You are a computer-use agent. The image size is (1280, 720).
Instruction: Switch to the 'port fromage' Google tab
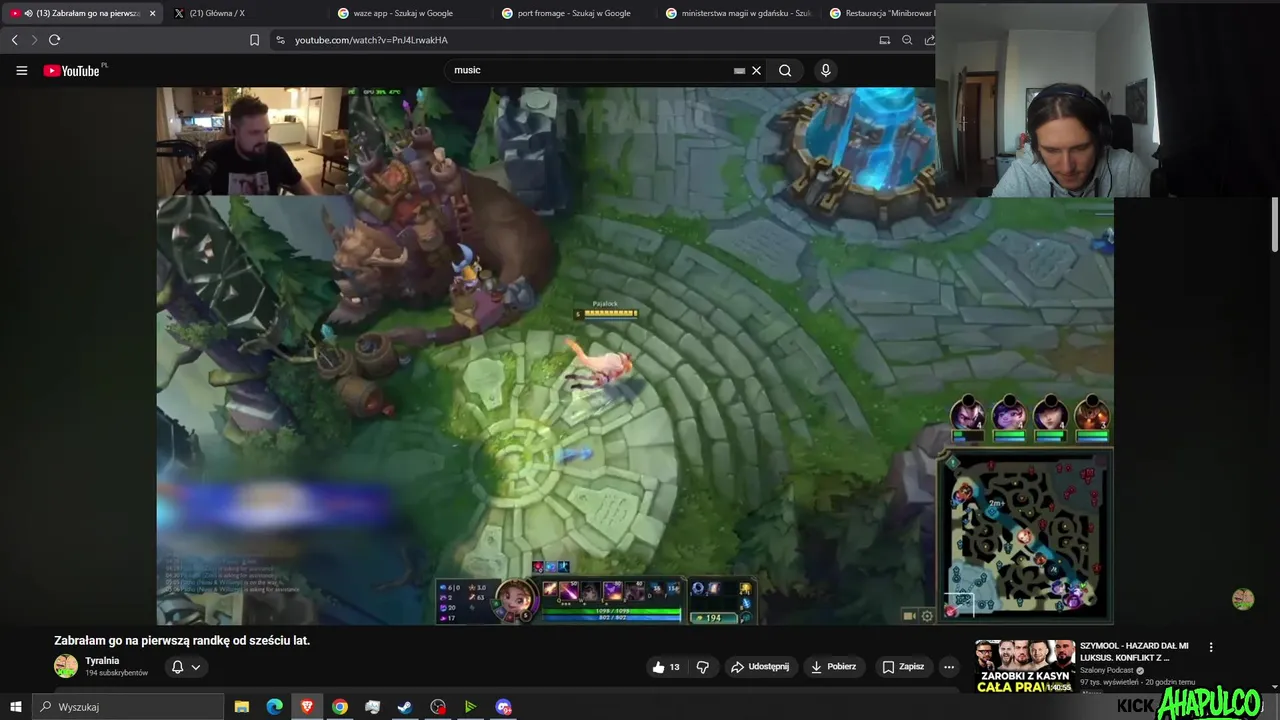574,13
